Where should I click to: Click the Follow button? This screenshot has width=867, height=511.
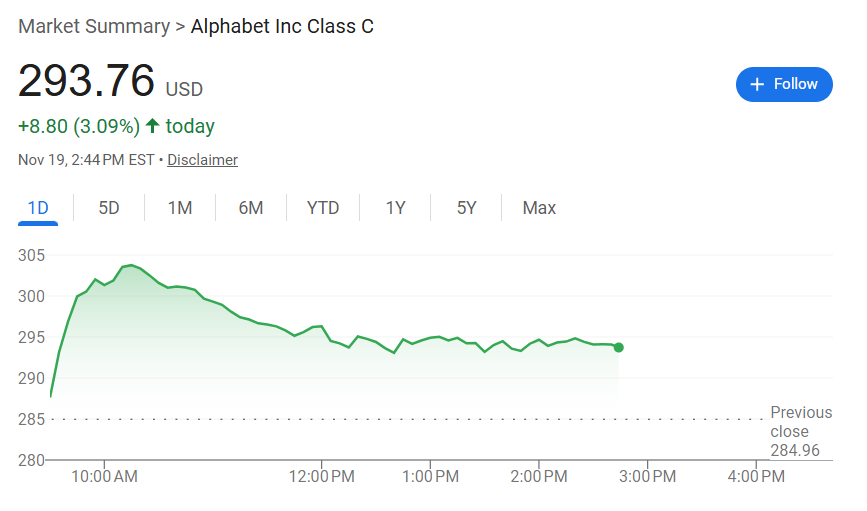tap(784, 84)
